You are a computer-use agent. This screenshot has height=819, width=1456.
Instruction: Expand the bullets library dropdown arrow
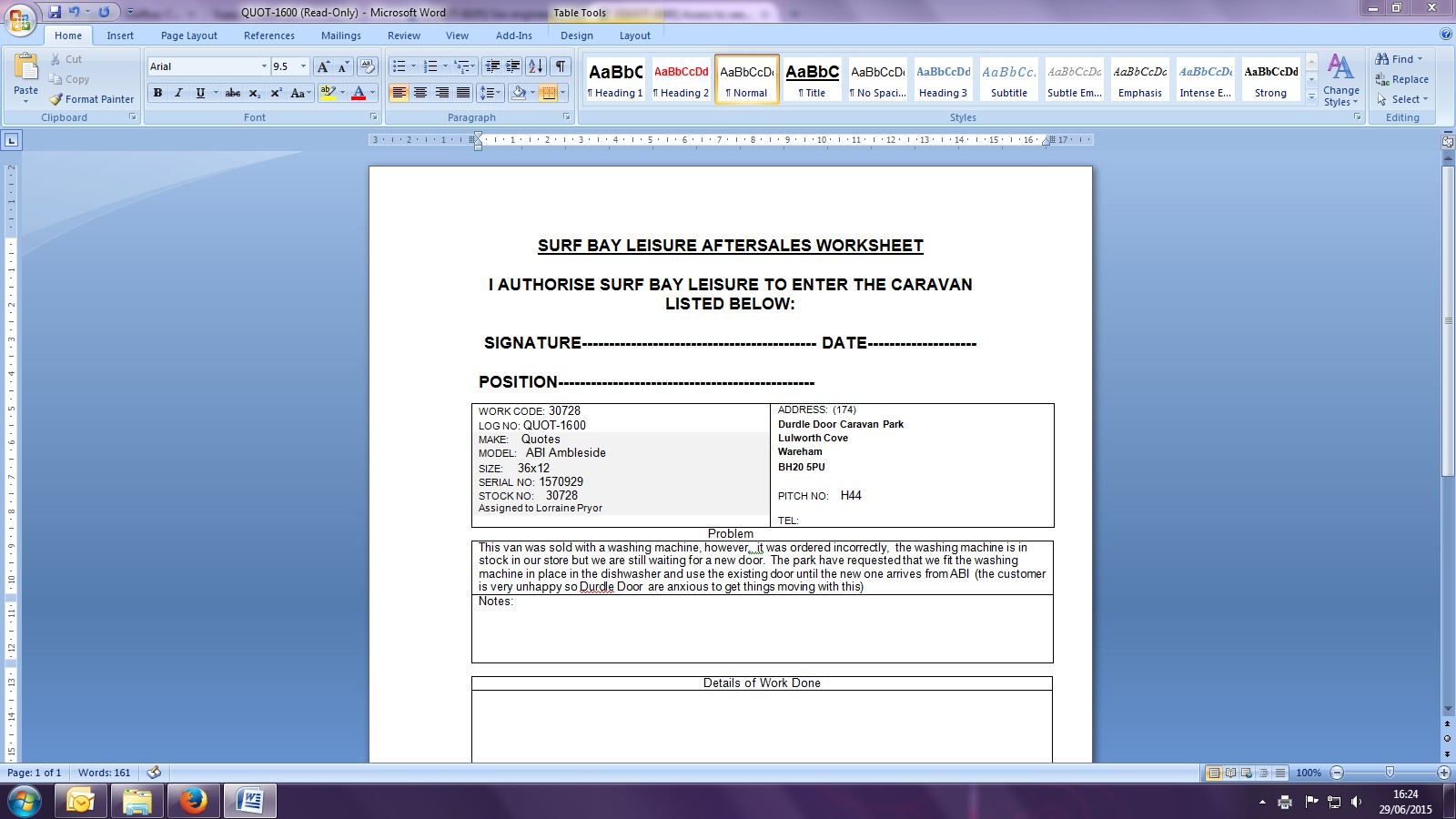tap(413, 66)
